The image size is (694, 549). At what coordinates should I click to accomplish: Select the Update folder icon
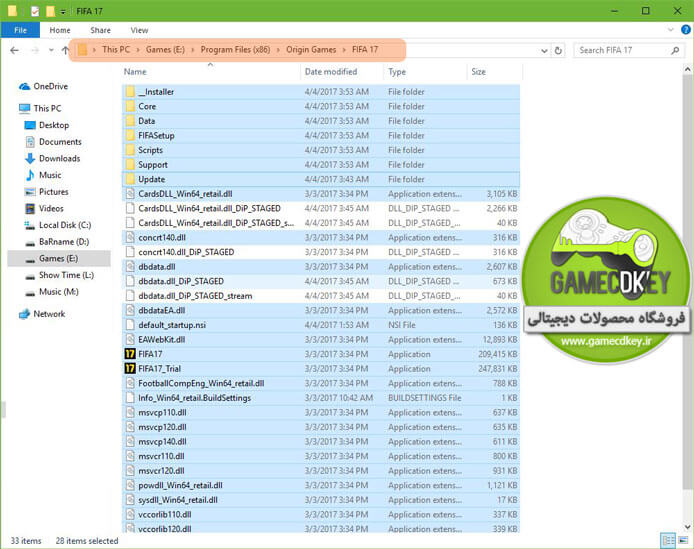coord(130,179)
